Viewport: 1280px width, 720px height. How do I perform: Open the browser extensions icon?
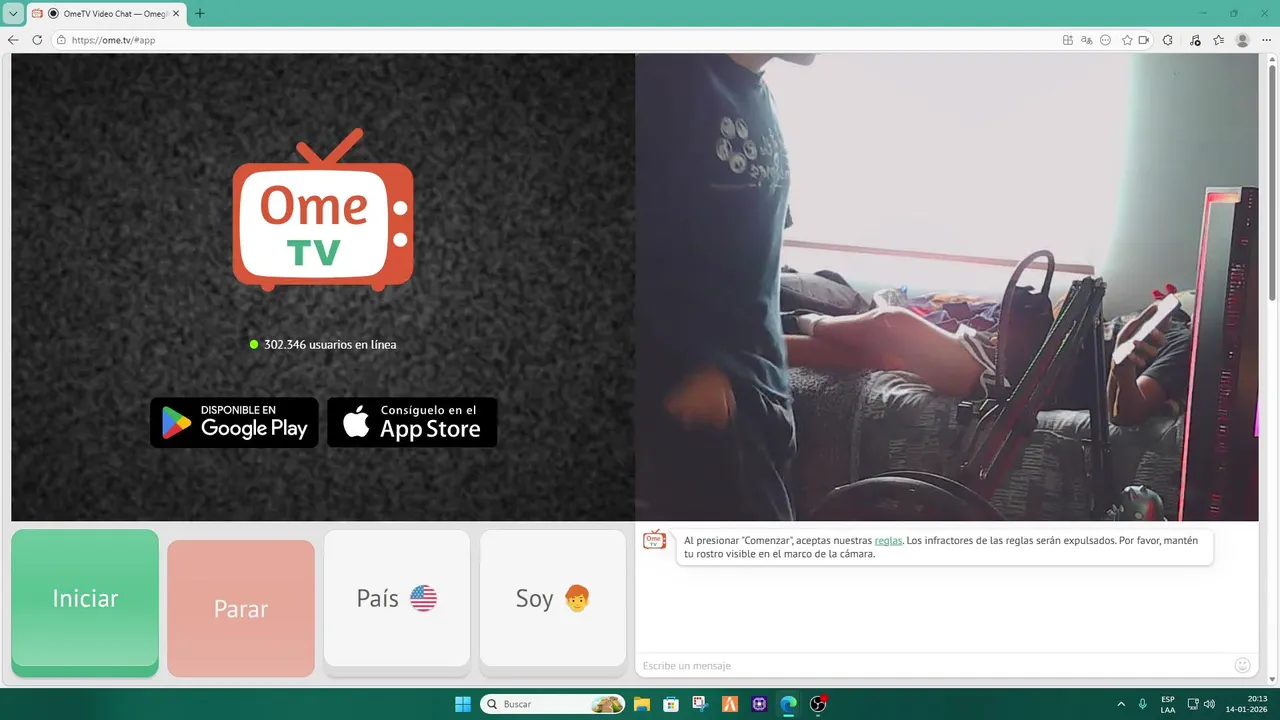[1167, 40]
